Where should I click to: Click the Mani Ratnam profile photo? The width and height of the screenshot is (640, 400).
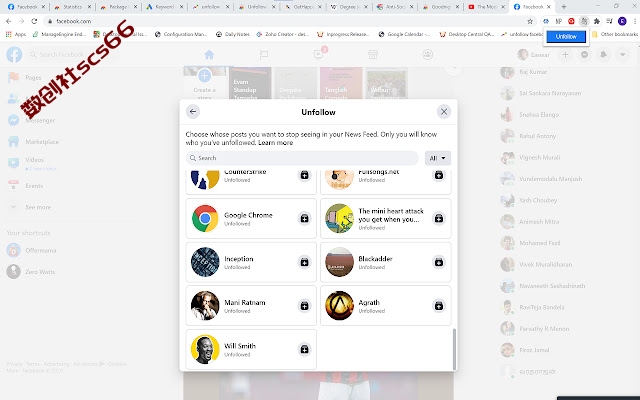(205, 305)
